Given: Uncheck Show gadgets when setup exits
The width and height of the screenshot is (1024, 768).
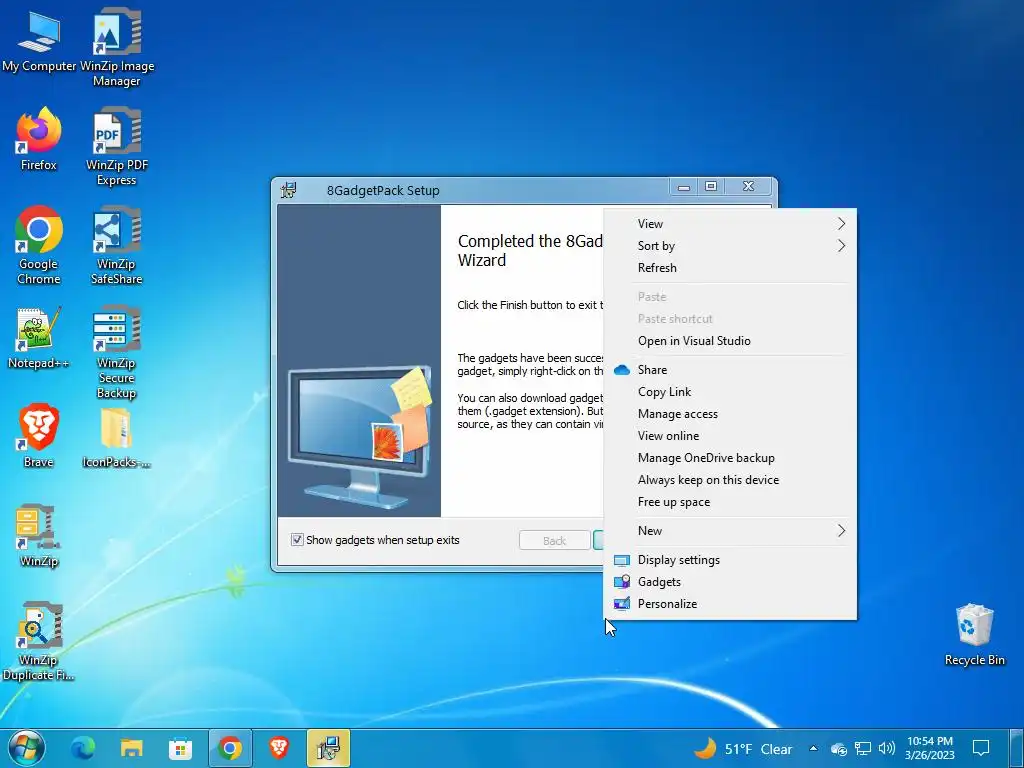Looking at the screenshot, I should click(297, 540).
